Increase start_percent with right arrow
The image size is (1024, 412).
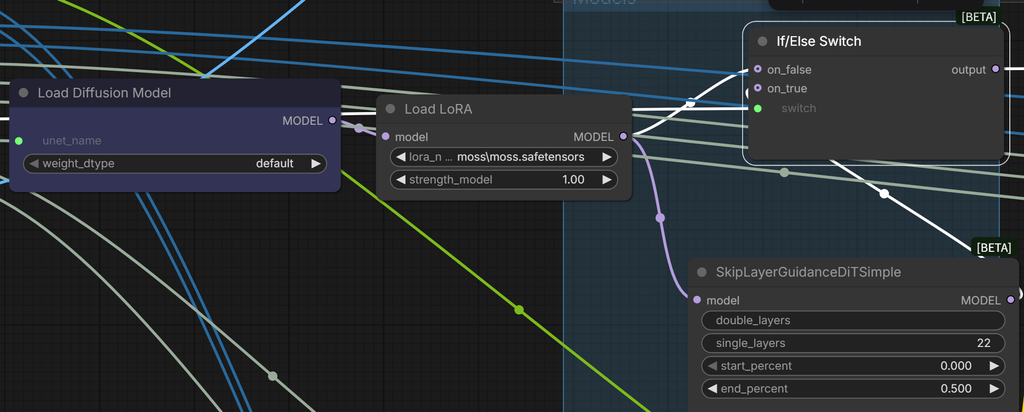(994, 366)
